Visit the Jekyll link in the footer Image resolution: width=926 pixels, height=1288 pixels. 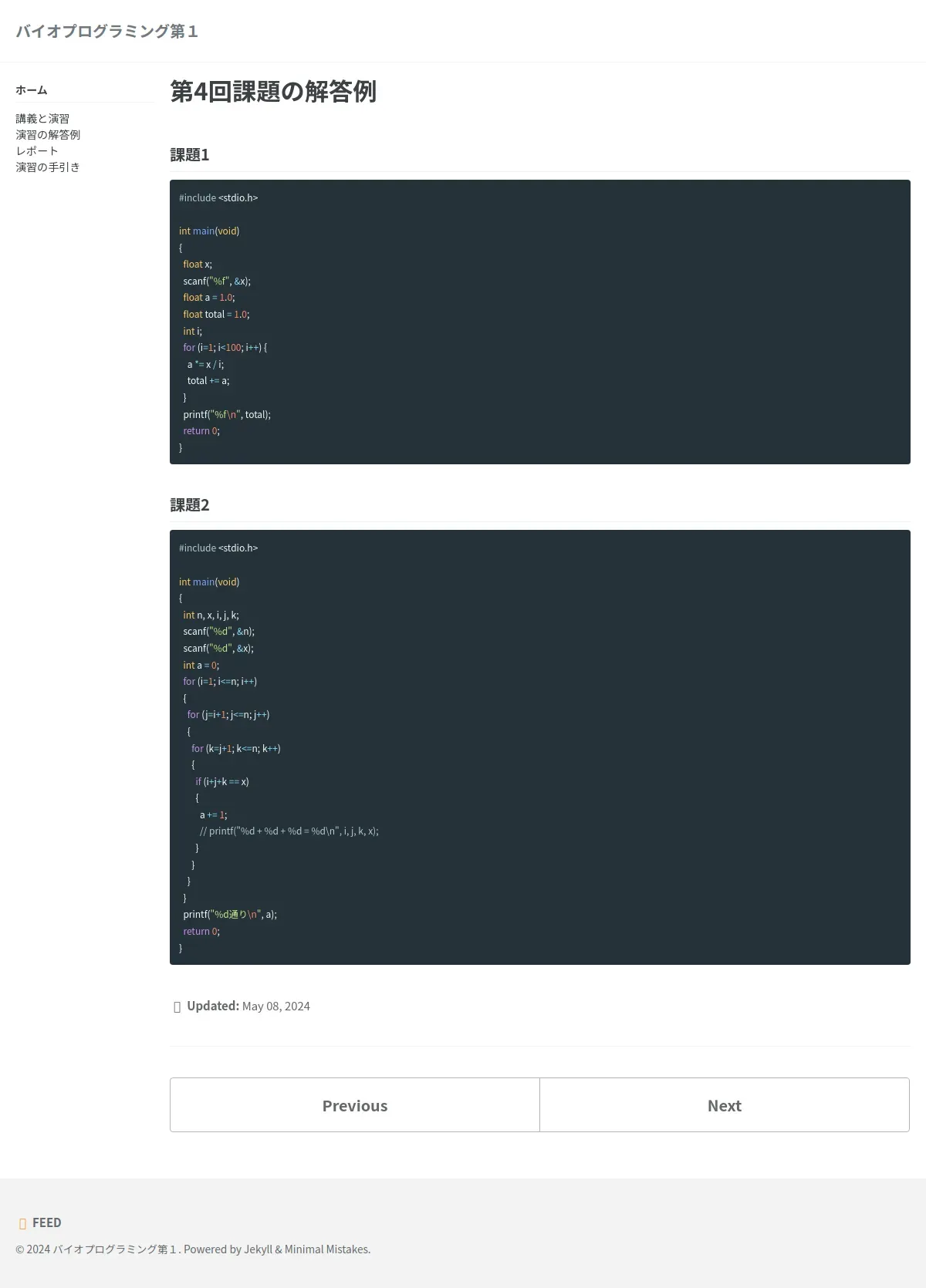[x=259, y=1249]
